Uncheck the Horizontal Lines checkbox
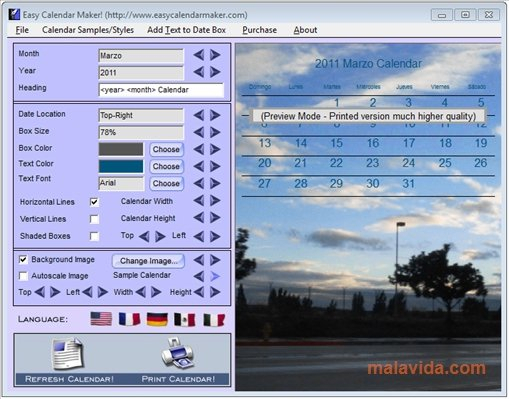 pyautogui.click(x=94, y=202)
